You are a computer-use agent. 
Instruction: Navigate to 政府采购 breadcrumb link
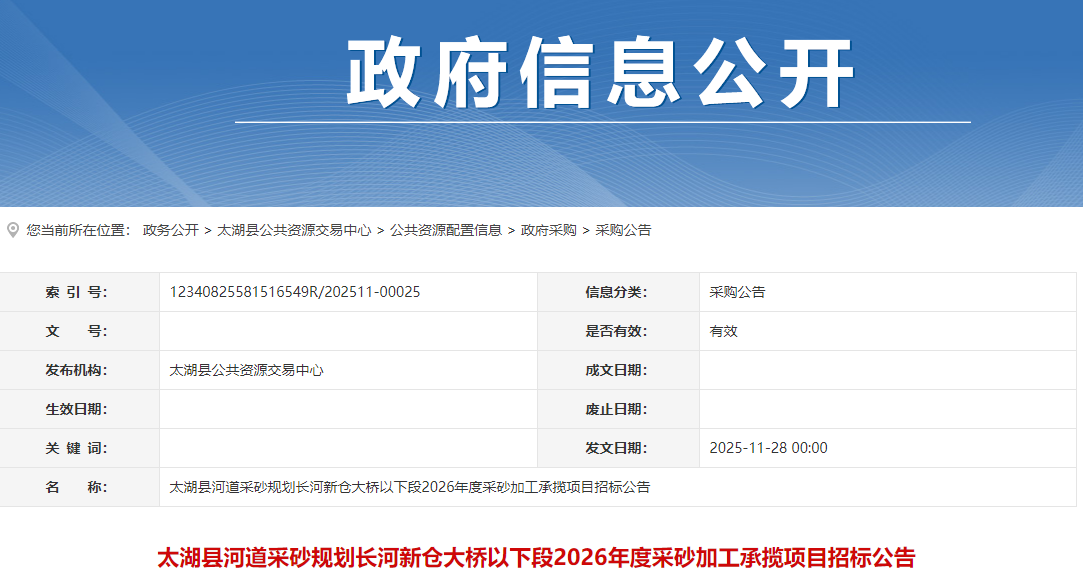(x=548, y=230)
